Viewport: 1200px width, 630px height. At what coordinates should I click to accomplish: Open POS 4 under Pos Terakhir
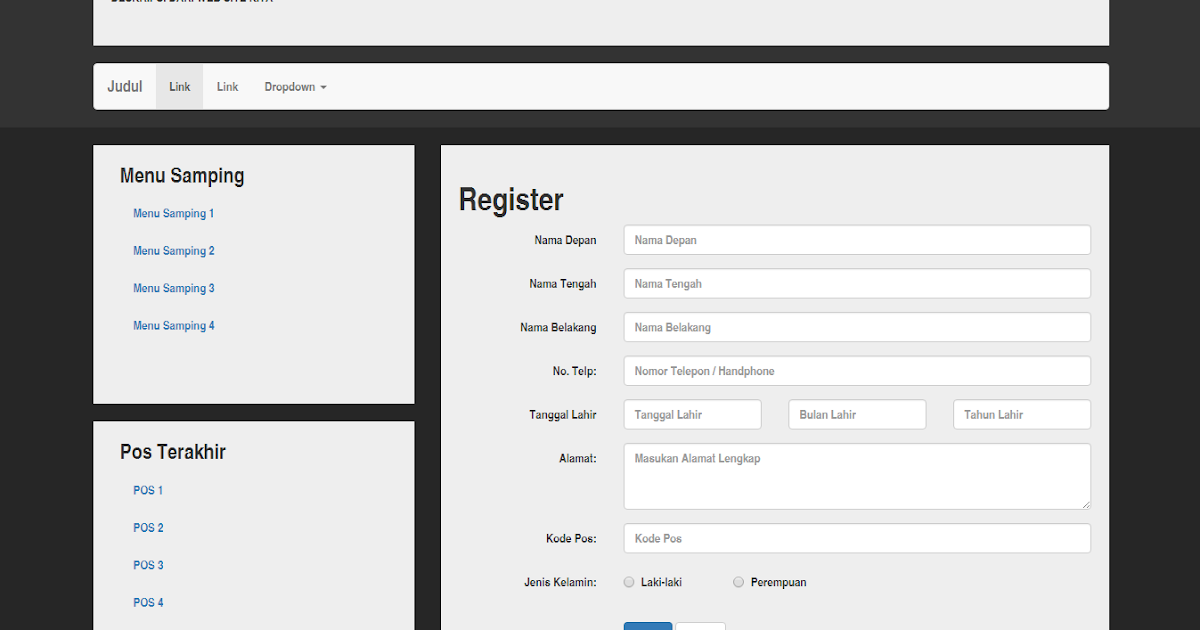click(x=148, y=602)
